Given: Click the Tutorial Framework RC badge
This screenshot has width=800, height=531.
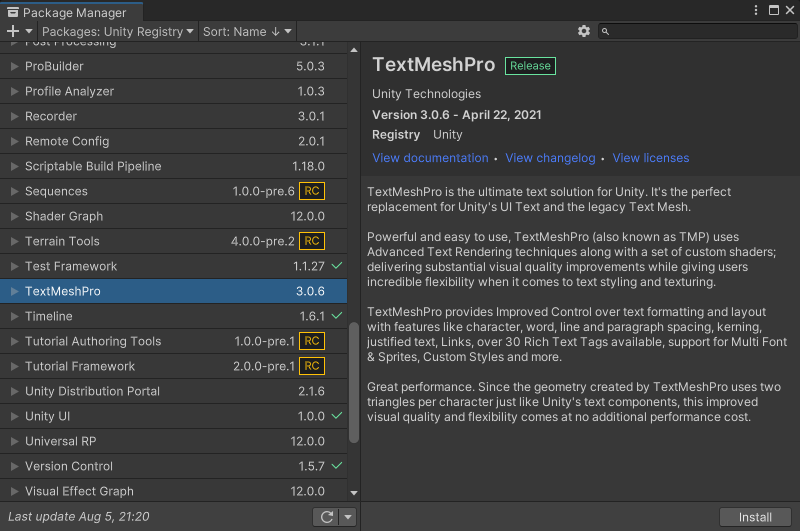Looking at the screenshot, I should coord(312,366).
